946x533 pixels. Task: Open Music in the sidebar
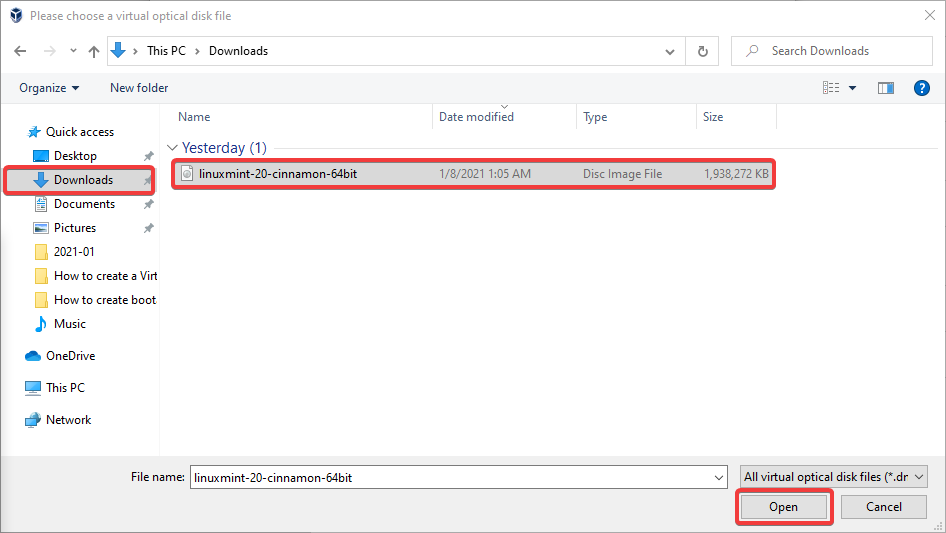(70, 324)
